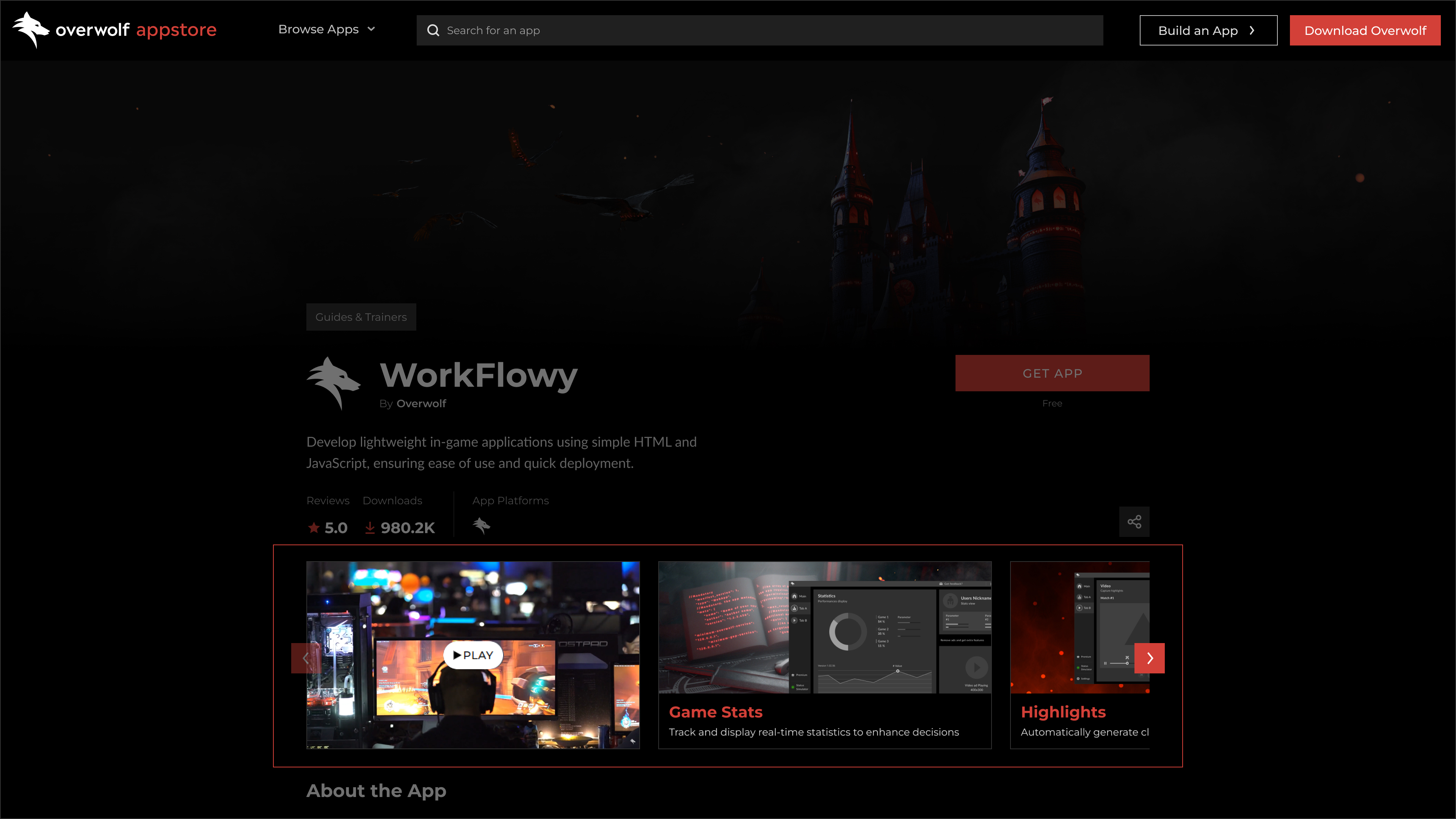The image size is (1456, 819).
Task: Click the Free price label
Action: (1052, 403)
